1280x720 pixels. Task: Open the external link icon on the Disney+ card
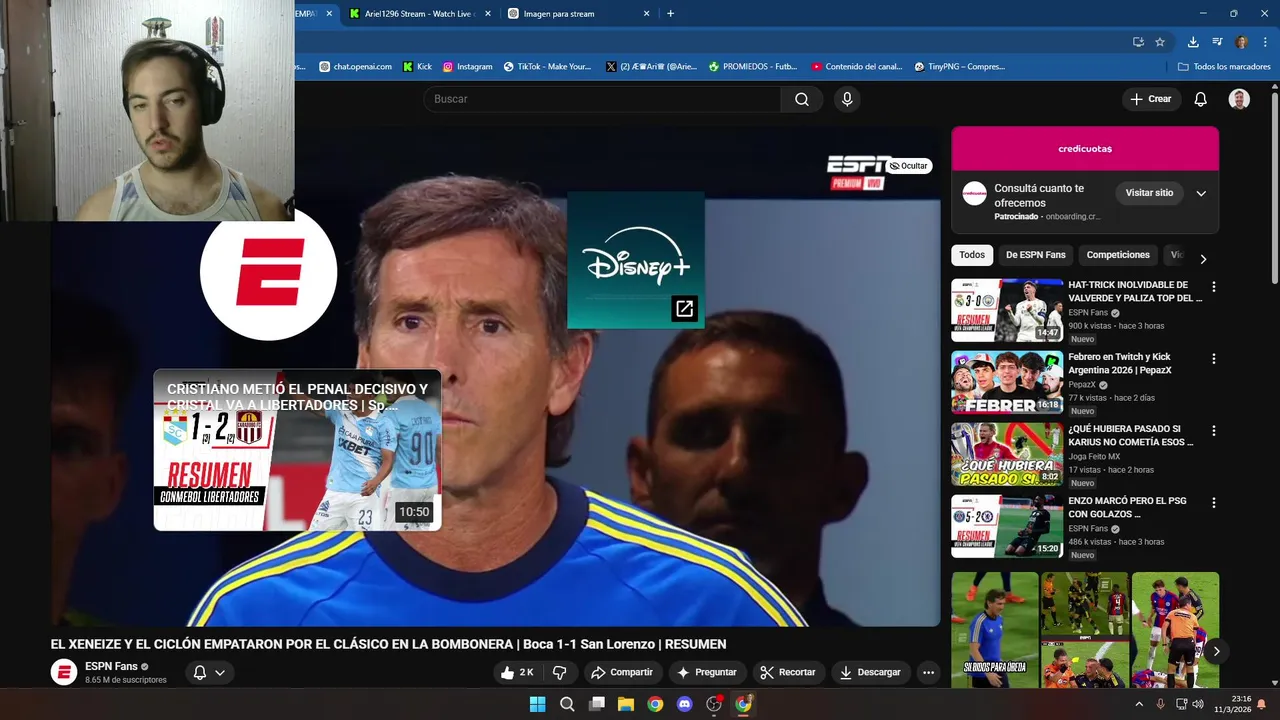(x=684, y=309)
